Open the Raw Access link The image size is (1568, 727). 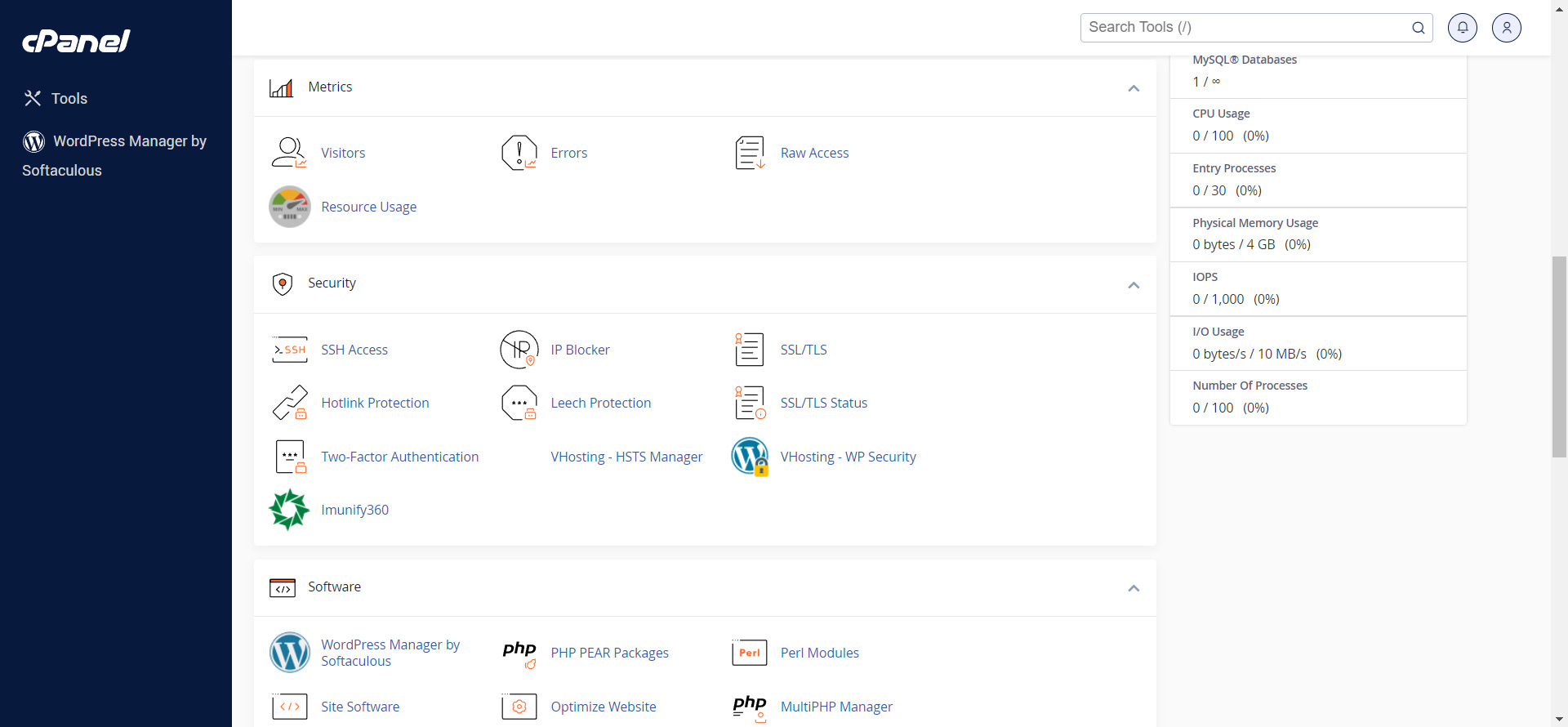click(814, 153)
